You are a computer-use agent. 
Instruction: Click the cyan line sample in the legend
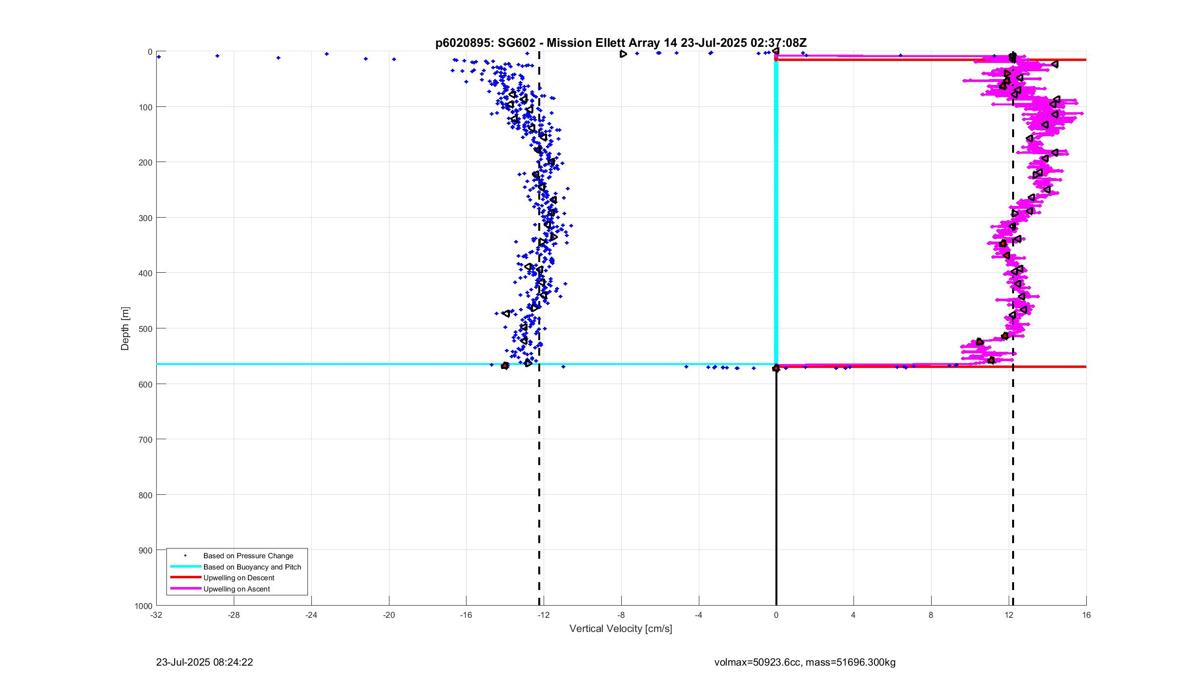185,566
